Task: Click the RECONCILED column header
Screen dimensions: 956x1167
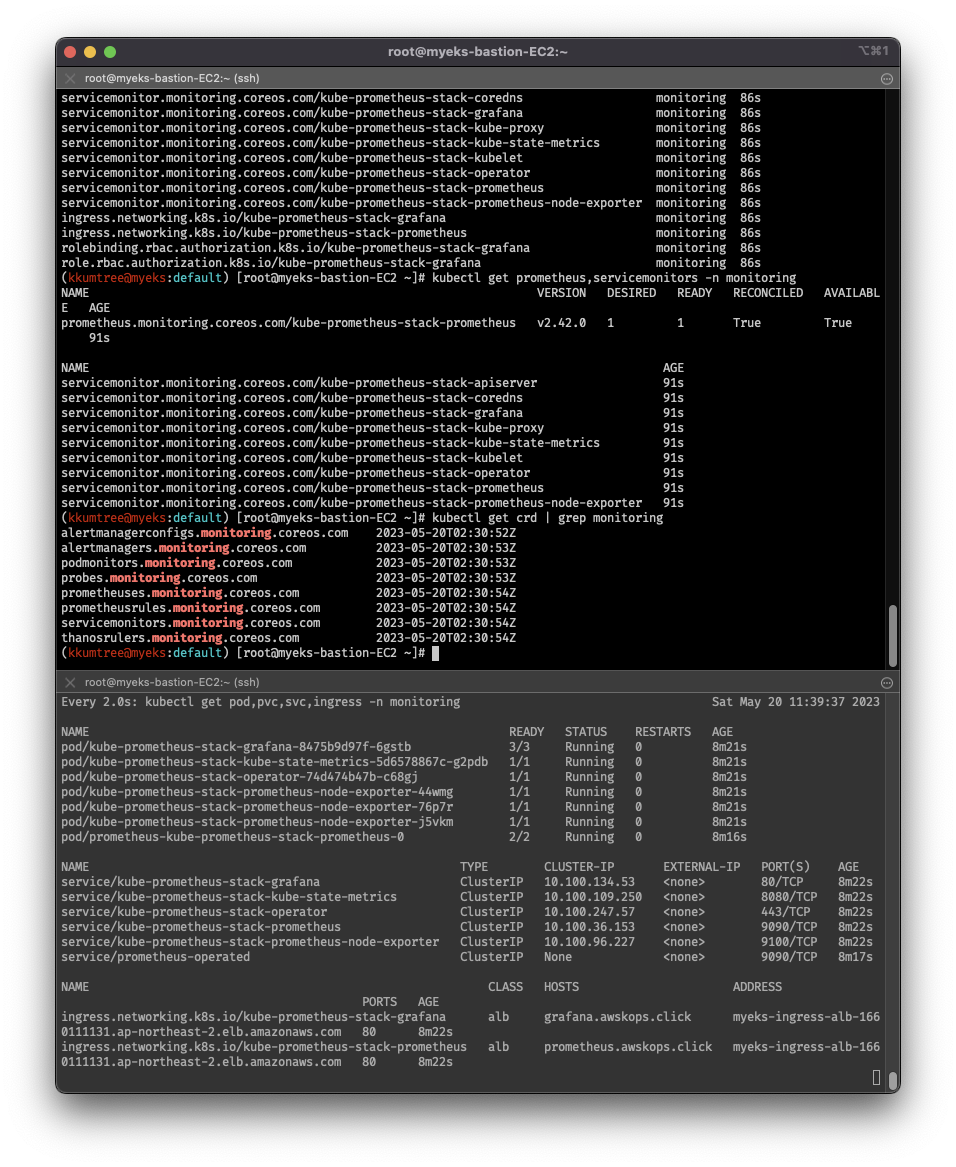Action: pyautogui.click(x=768, y=293)
